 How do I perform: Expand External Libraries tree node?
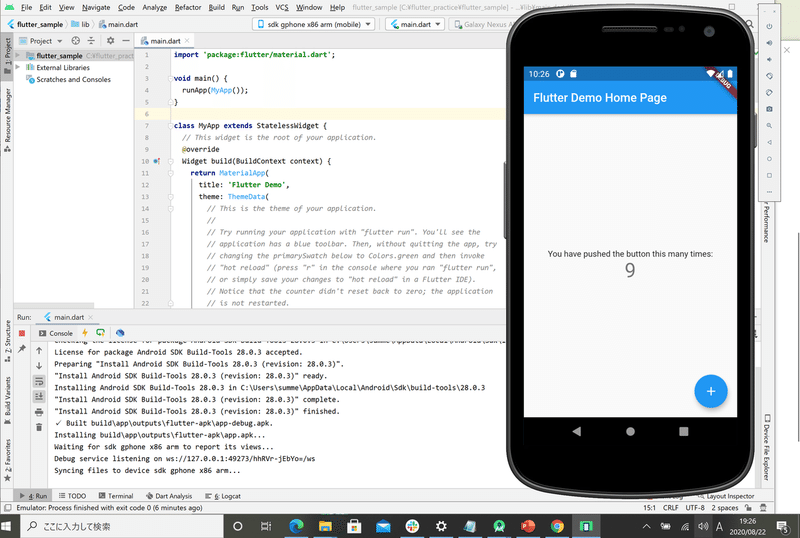pos(18,67)
